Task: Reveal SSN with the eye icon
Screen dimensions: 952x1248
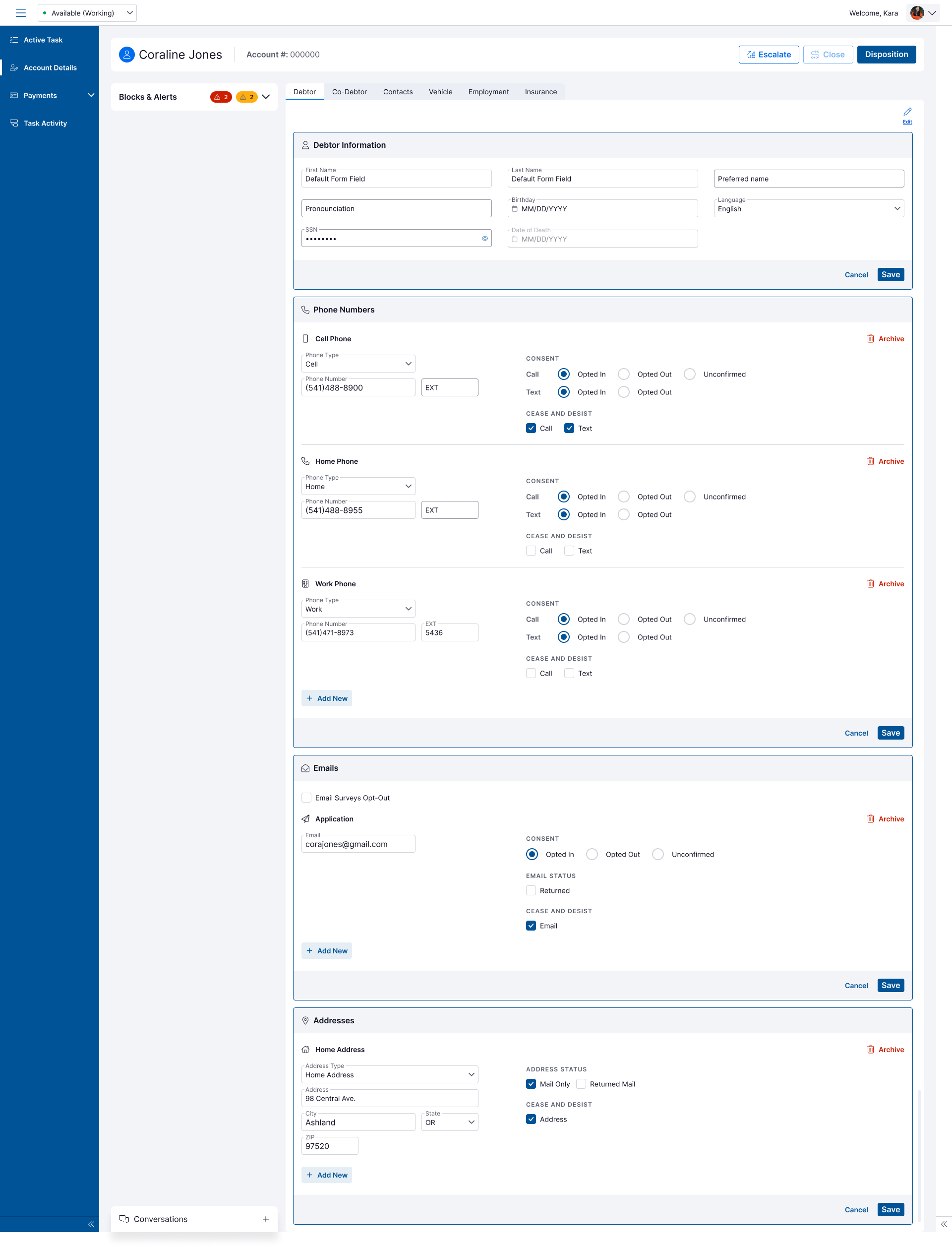Action: (x=484, y=239)
